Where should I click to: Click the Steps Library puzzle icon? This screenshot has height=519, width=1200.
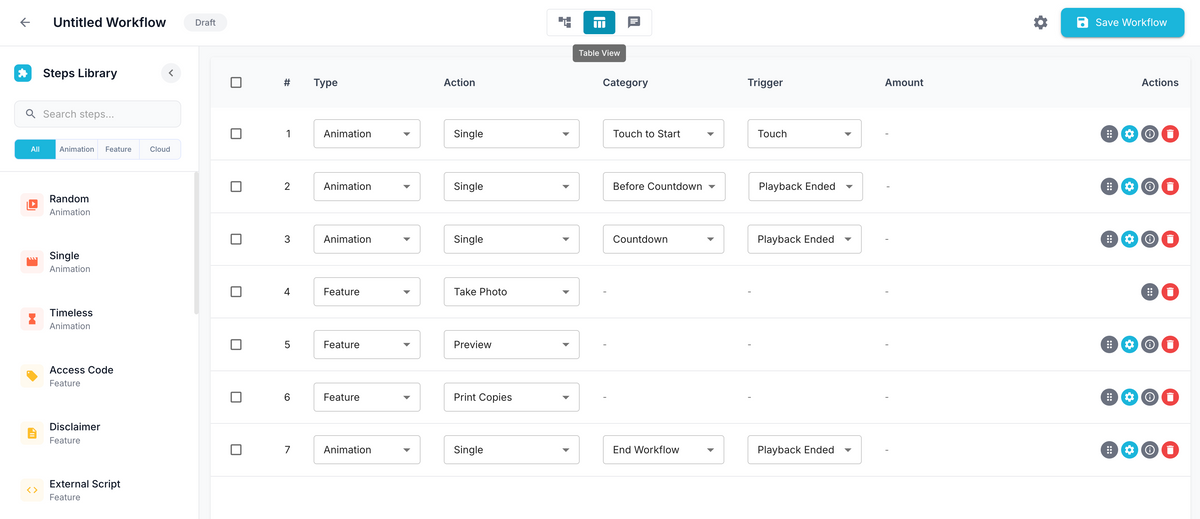(23, 73)
